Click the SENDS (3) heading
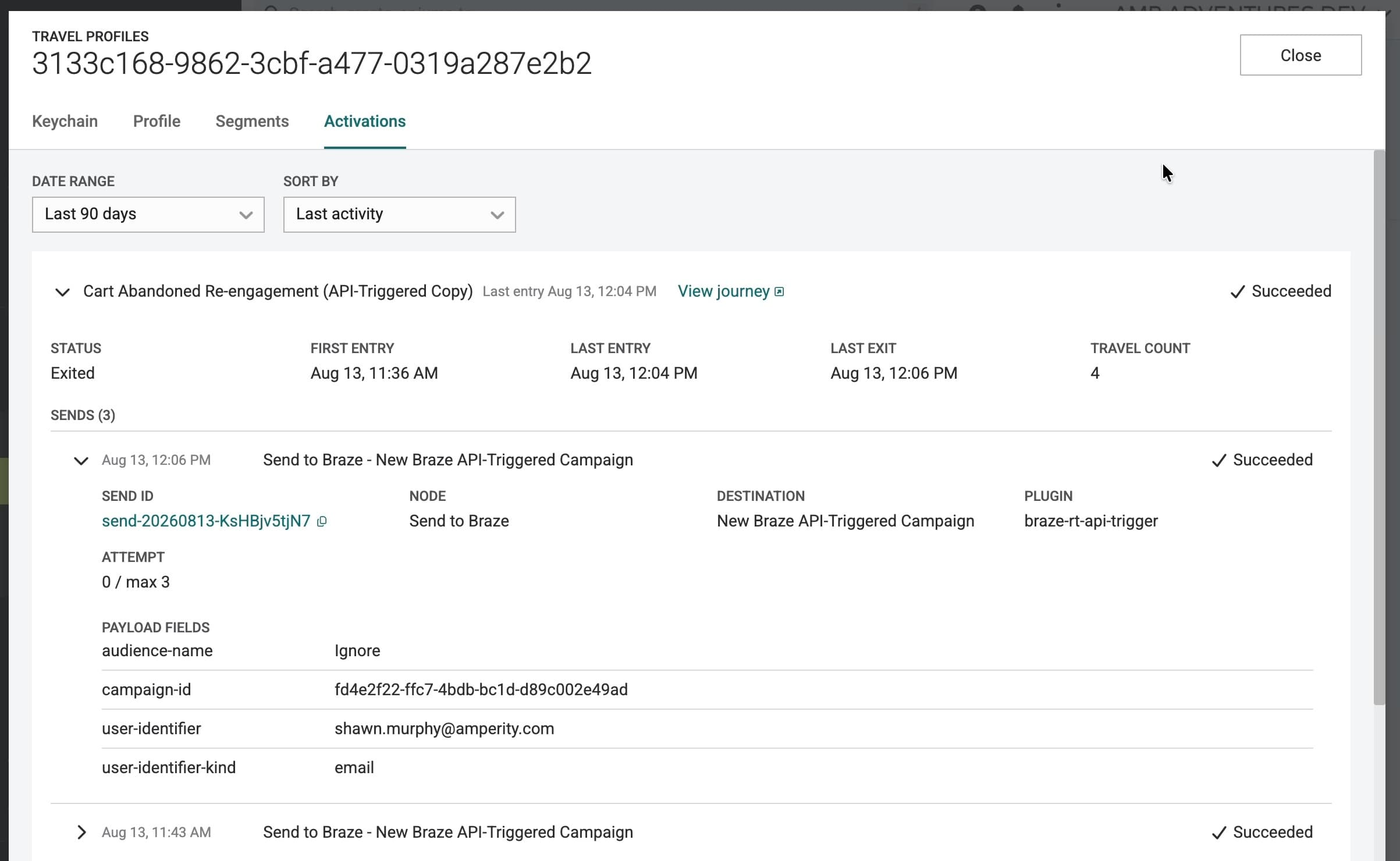 83,415
